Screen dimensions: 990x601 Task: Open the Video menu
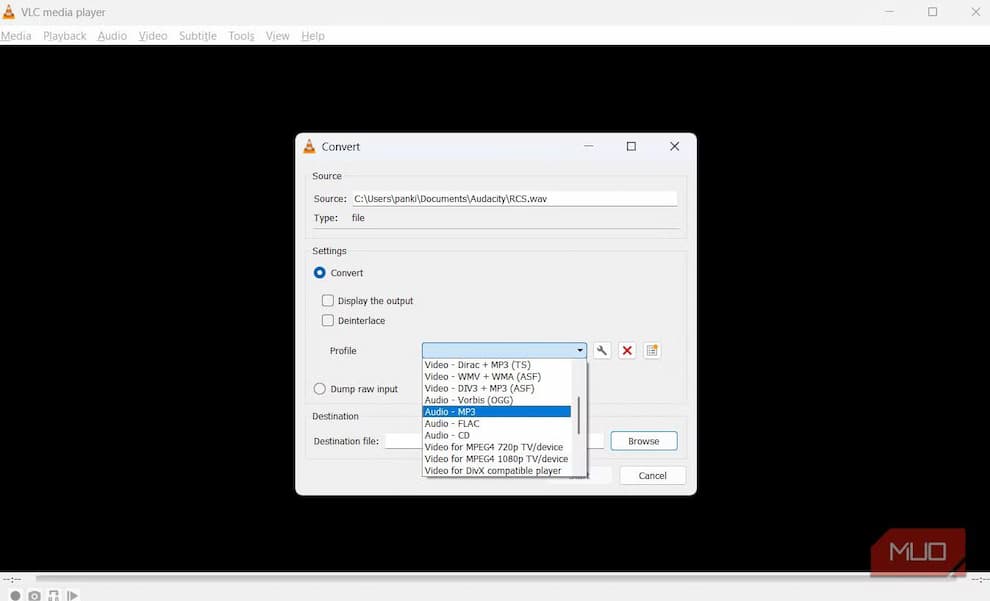(x=153, y=36)
